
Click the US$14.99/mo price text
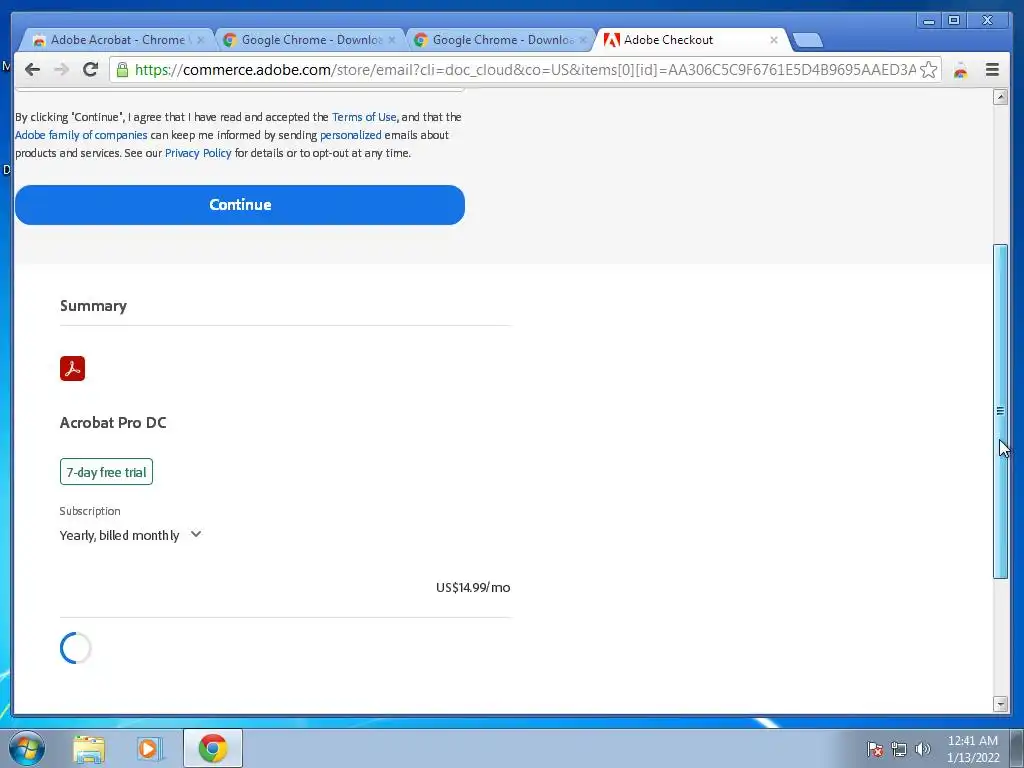473,587
